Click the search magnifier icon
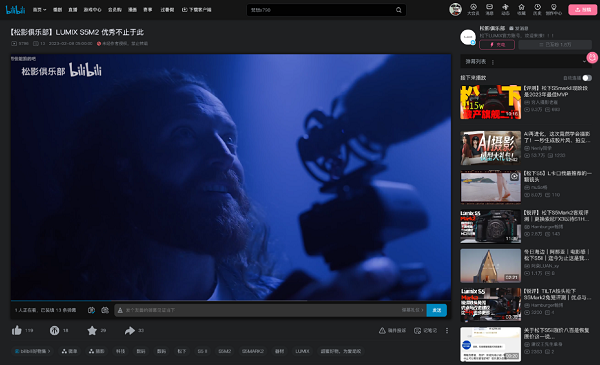Screen dimensions: 600x365 [398, 10]
